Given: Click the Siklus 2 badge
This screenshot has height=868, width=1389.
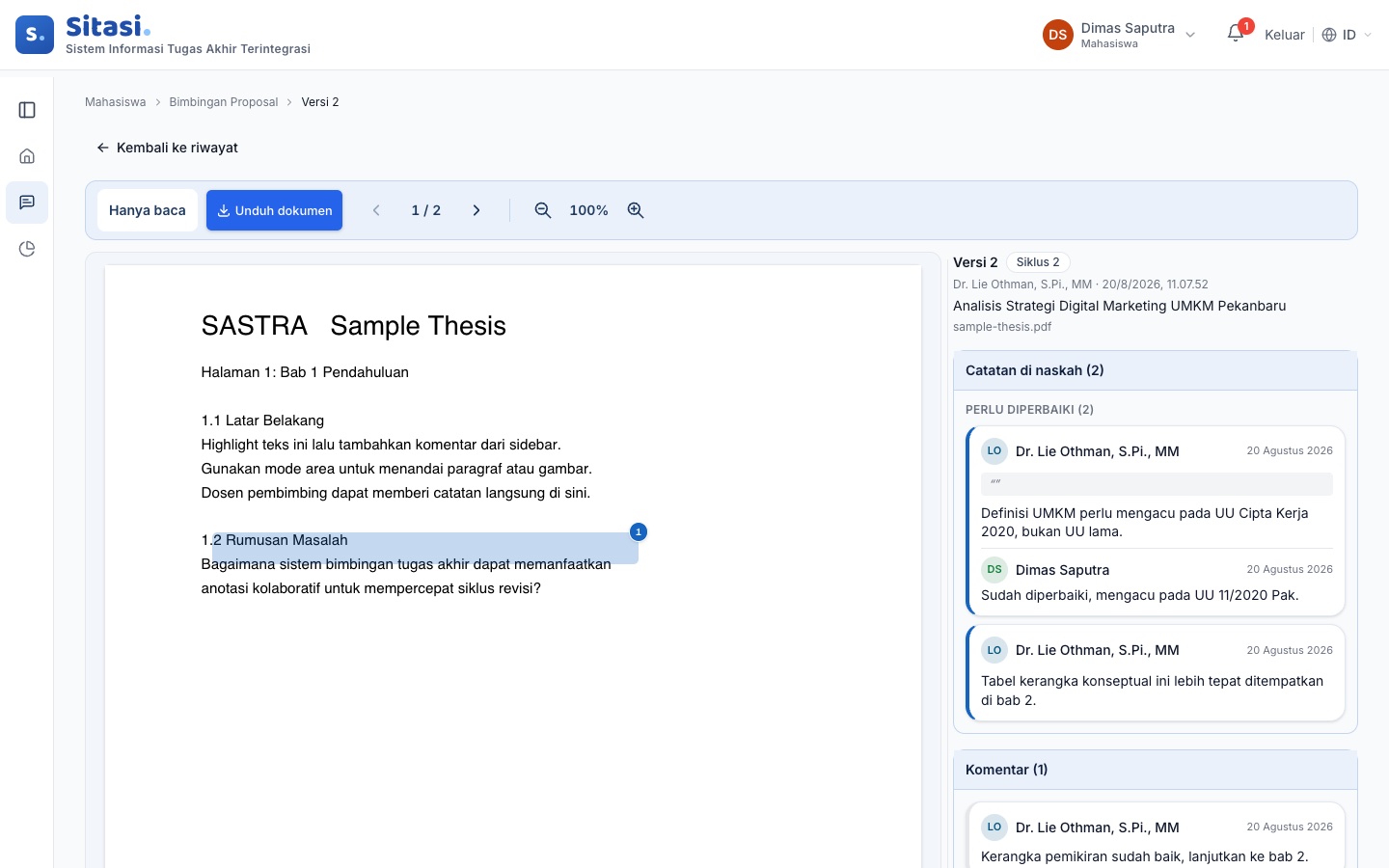Looking at the screenshot, I should pos(1038,262).
